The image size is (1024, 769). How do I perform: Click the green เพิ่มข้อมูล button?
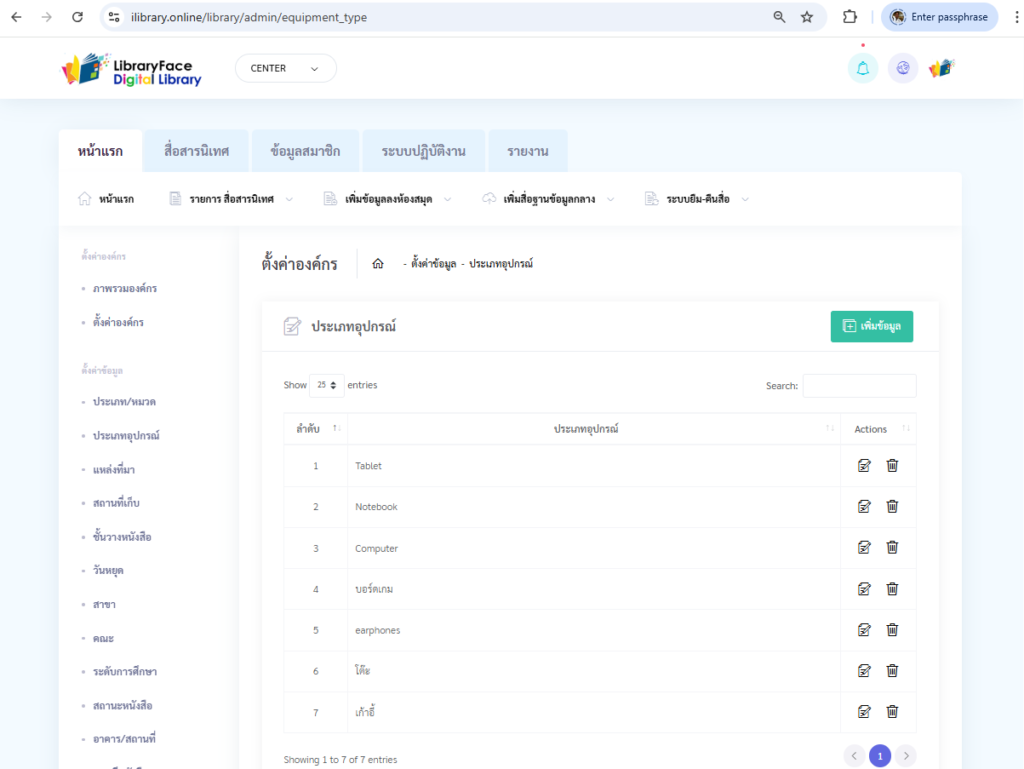(x=871, y=326)
